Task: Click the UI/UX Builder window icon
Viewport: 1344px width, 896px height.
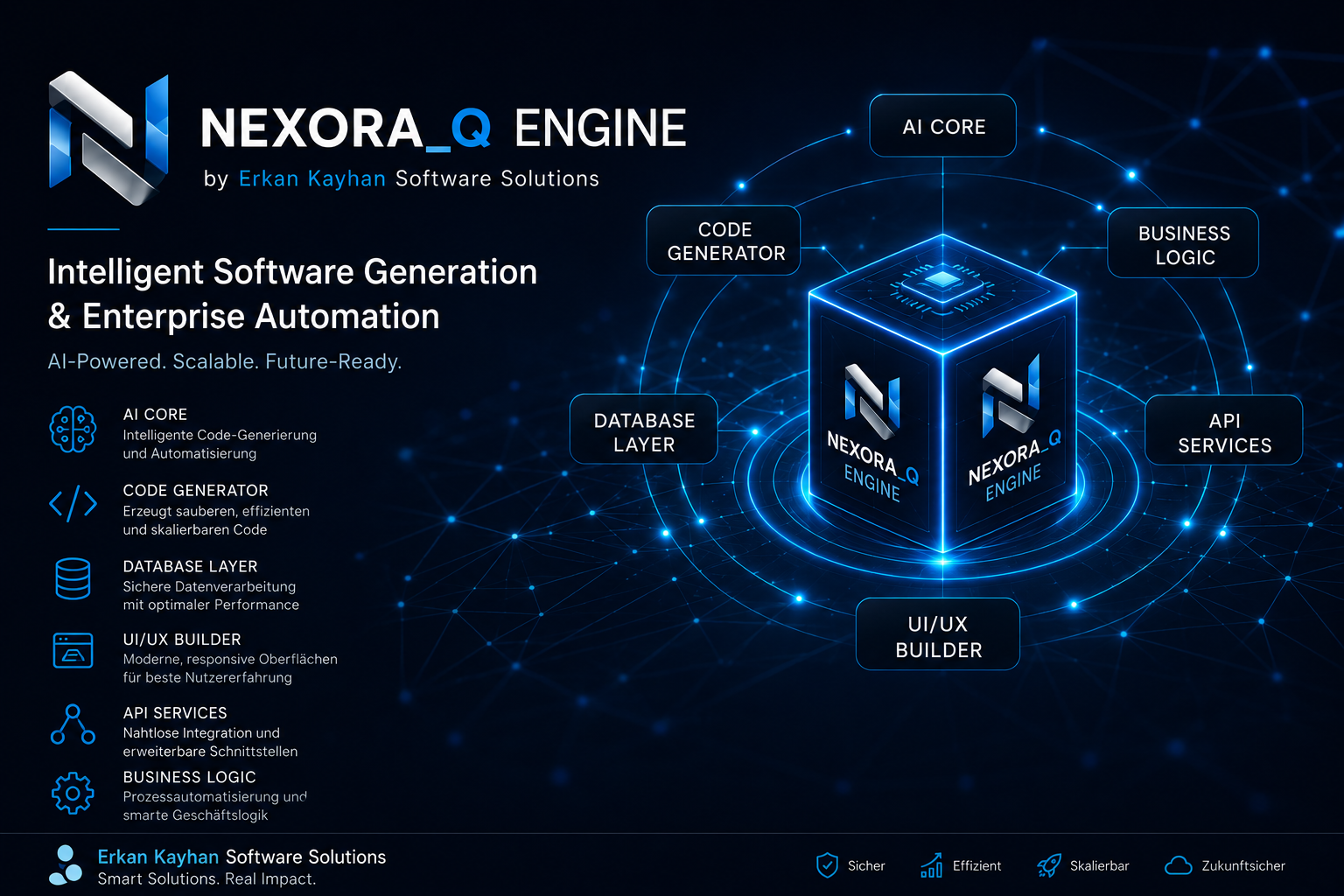Action: pyautogui.click(x=73, y=651)
